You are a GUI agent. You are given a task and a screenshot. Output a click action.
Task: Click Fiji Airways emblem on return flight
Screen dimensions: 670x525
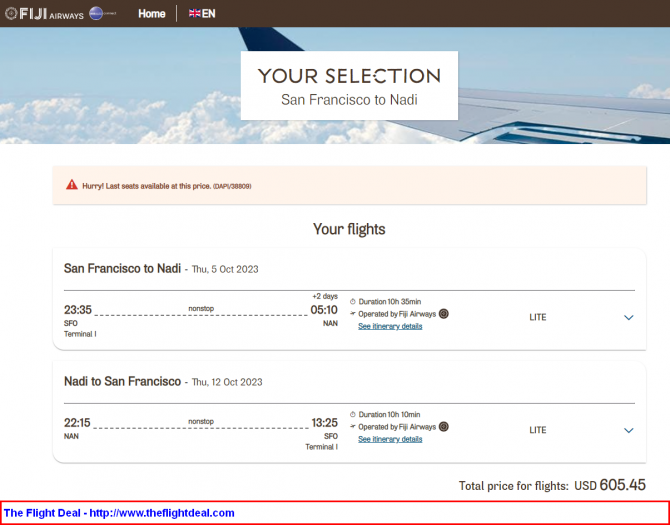coord(444,427)
